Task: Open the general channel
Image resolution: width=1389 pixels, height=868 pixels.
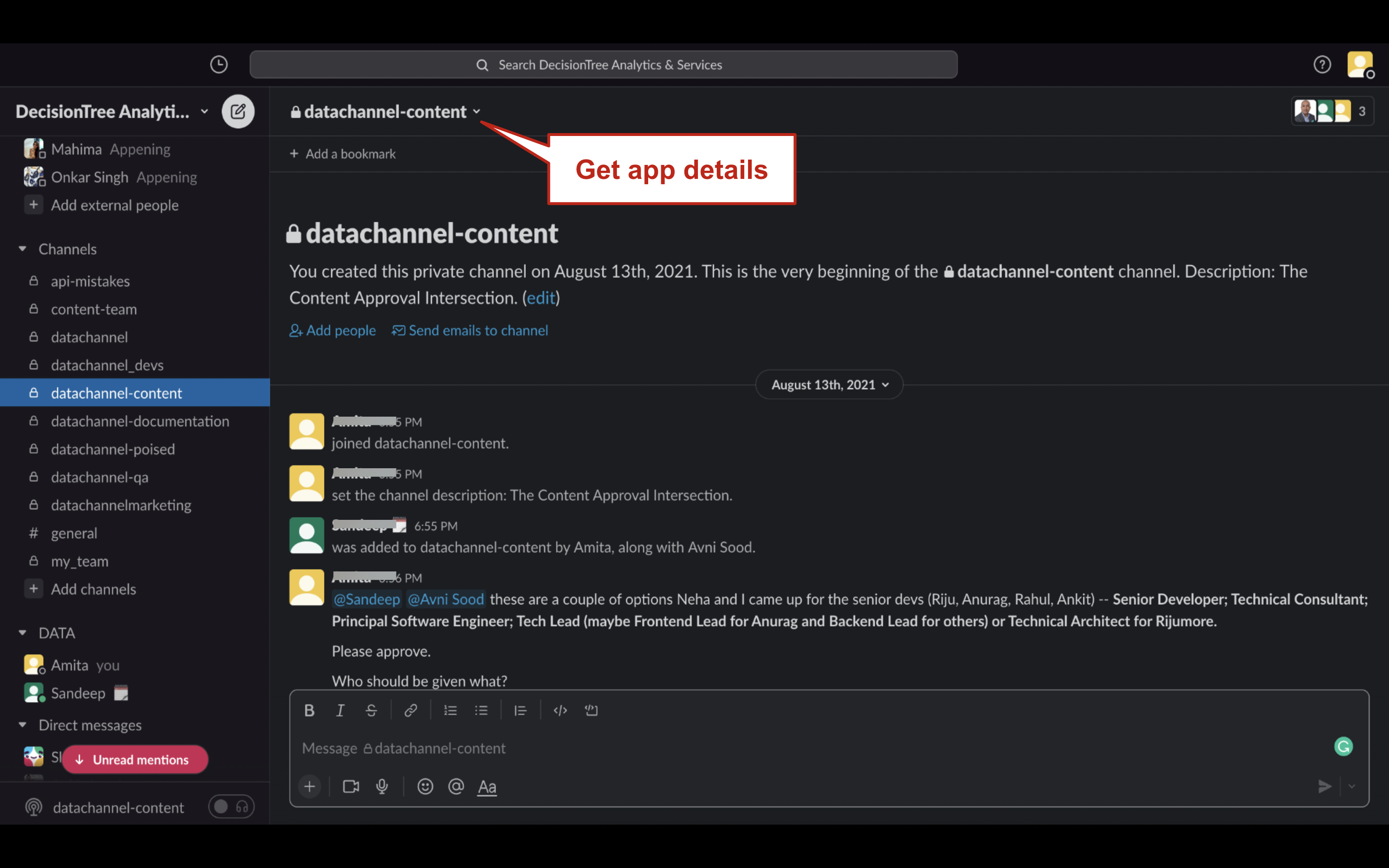Action: 135,533
